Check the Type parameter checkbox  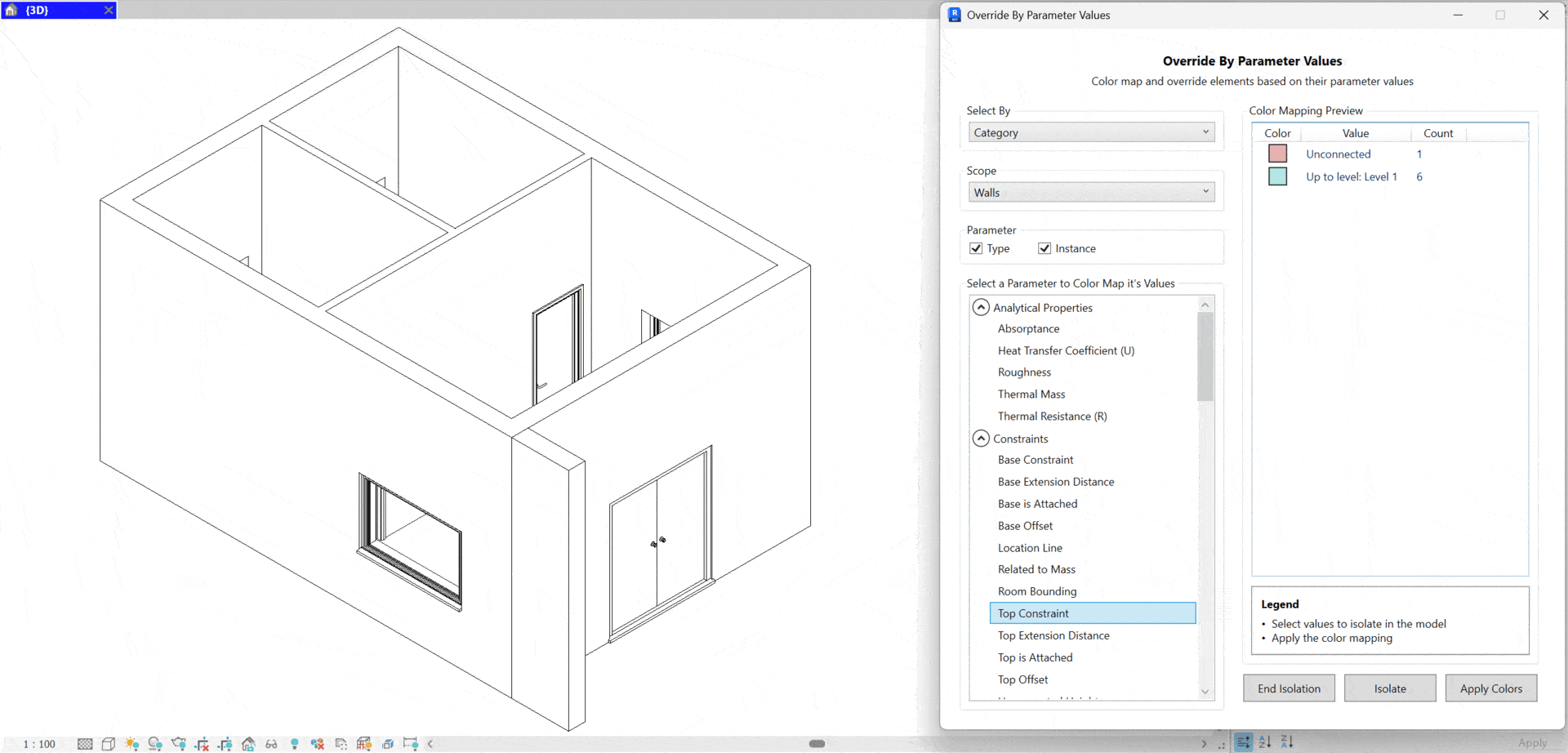click(x=977, y=248)
